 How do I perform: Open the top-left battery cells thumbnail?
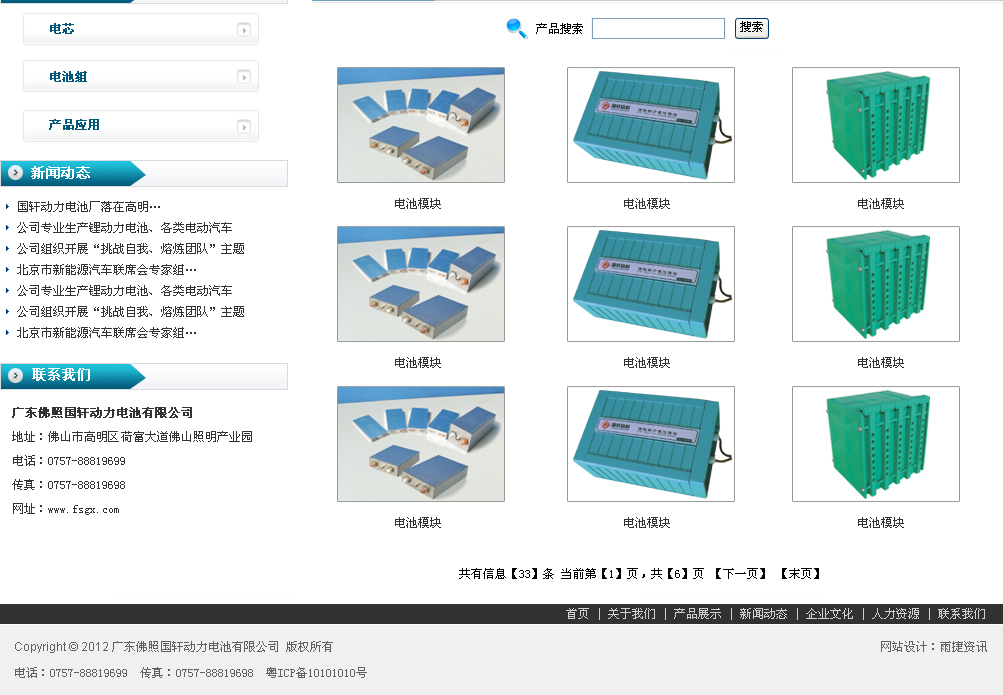click(421, 125)
